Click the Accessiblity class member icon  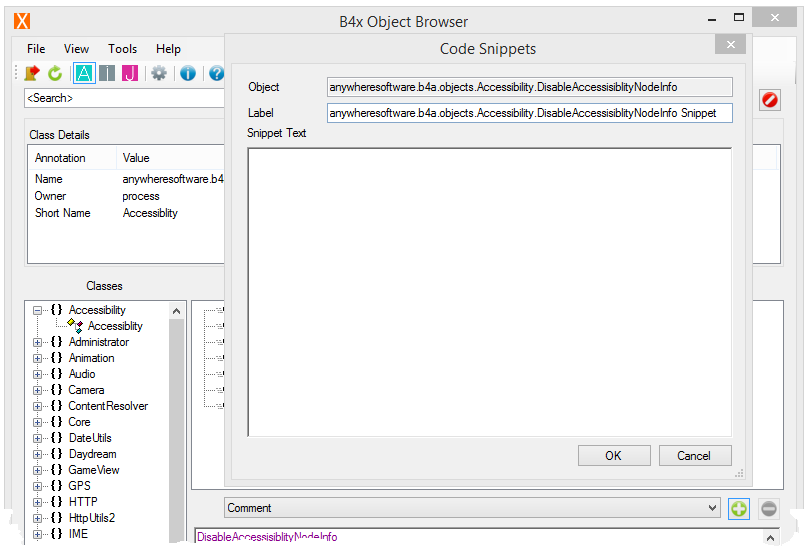pyautogui.click(x=76, y=325)
